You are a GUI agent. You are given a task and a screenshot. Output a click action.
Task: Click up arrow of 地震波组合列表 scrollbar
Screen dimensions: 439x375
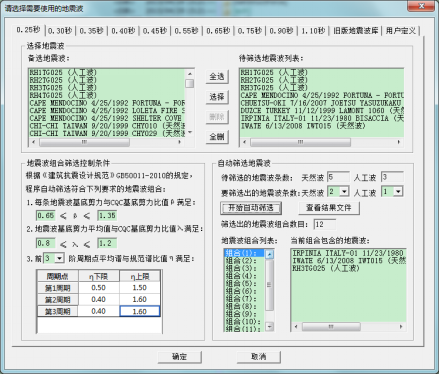[x=270, y=254]
